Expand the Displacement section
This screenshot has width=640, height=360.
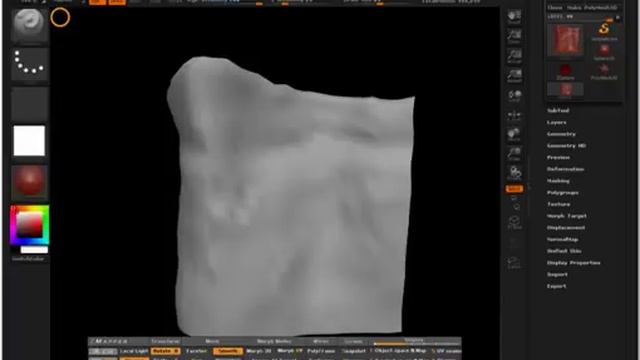[x=566, y=228]
